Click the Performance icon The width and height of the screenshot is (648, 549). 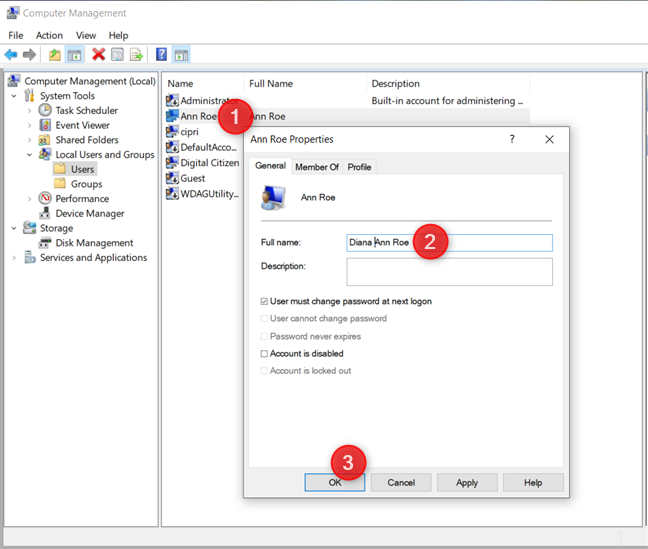click(x=45, y=198)
